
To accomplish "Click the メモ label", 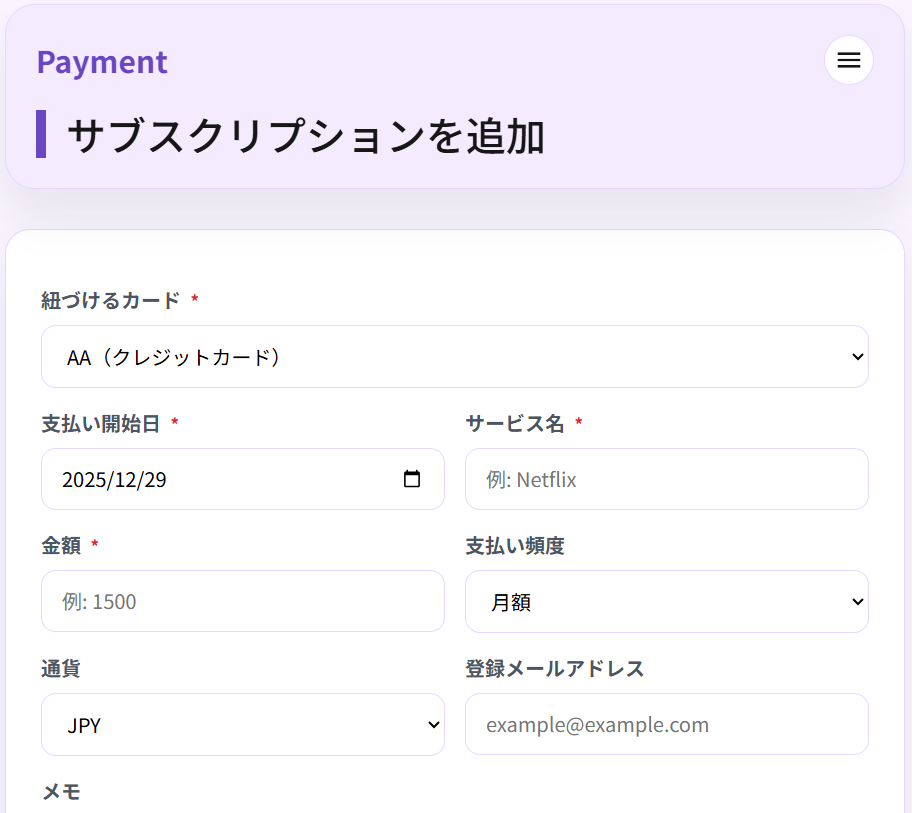I will pos(63,791).
